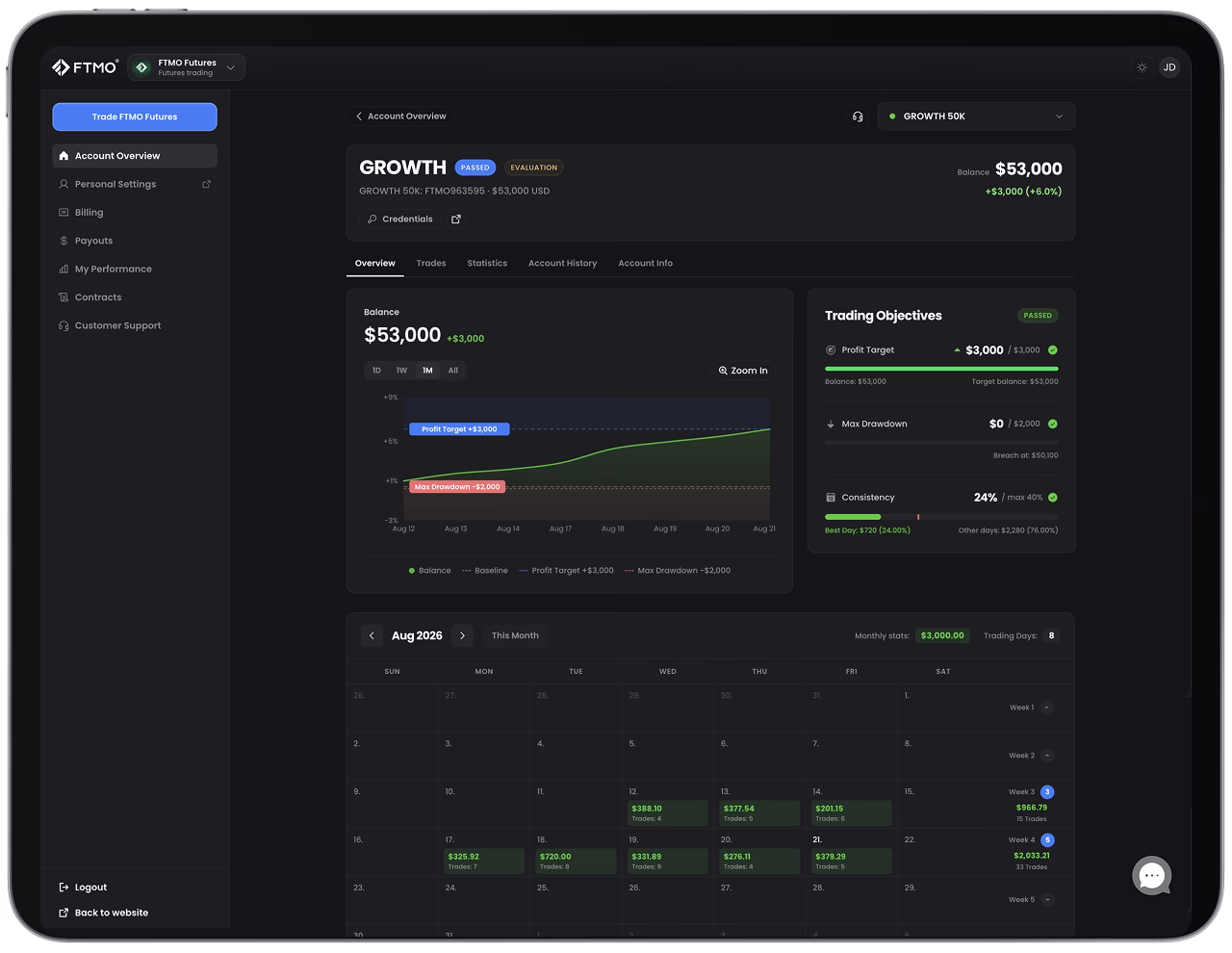This screenshot has width=1232, height=953.
Task: Toggle Baseline series in chart legend
Action: (485, 571)
